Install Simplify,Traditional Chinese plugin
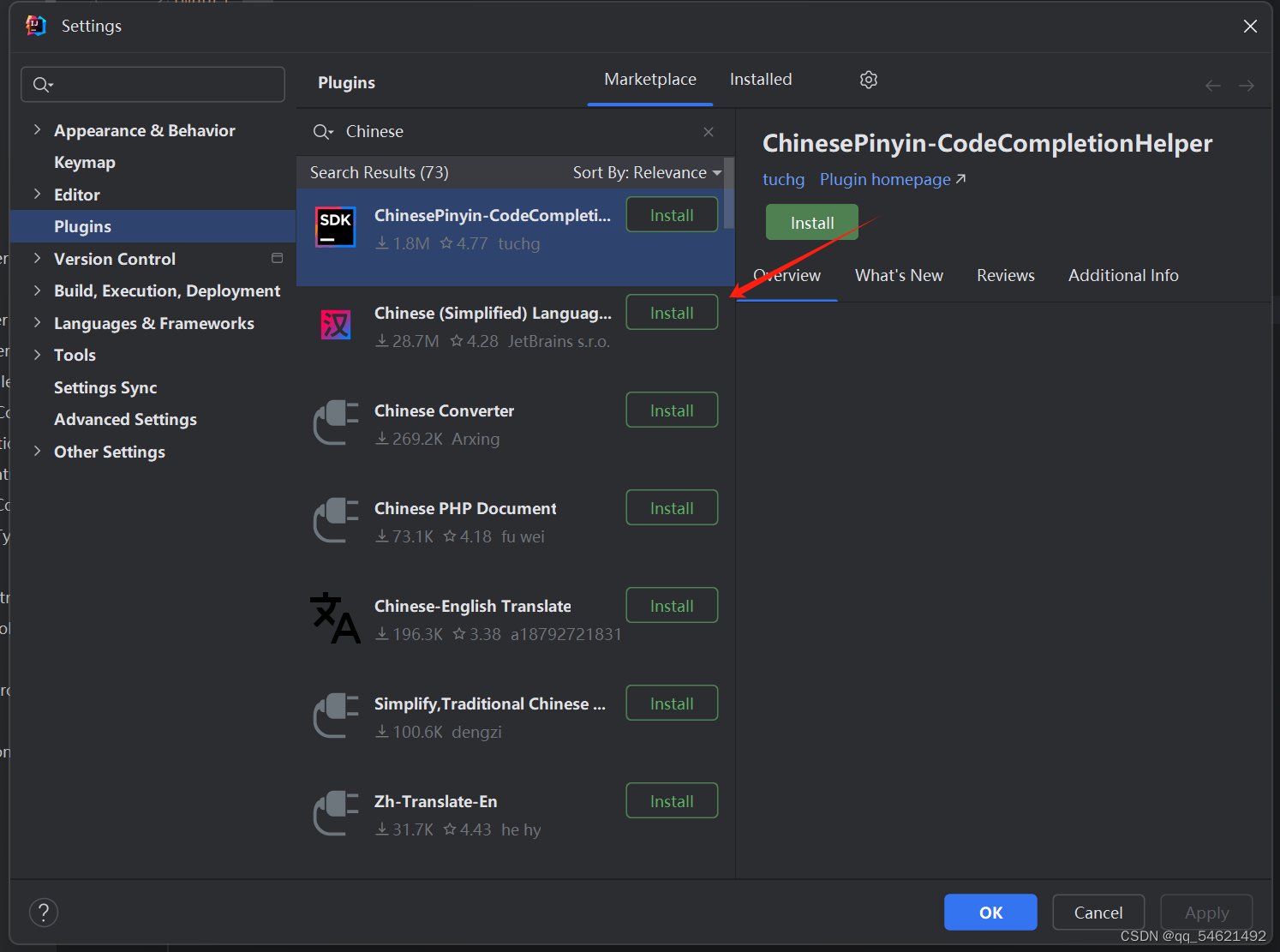The height and width of the screenshot is (952, 1280). (672, 704)
